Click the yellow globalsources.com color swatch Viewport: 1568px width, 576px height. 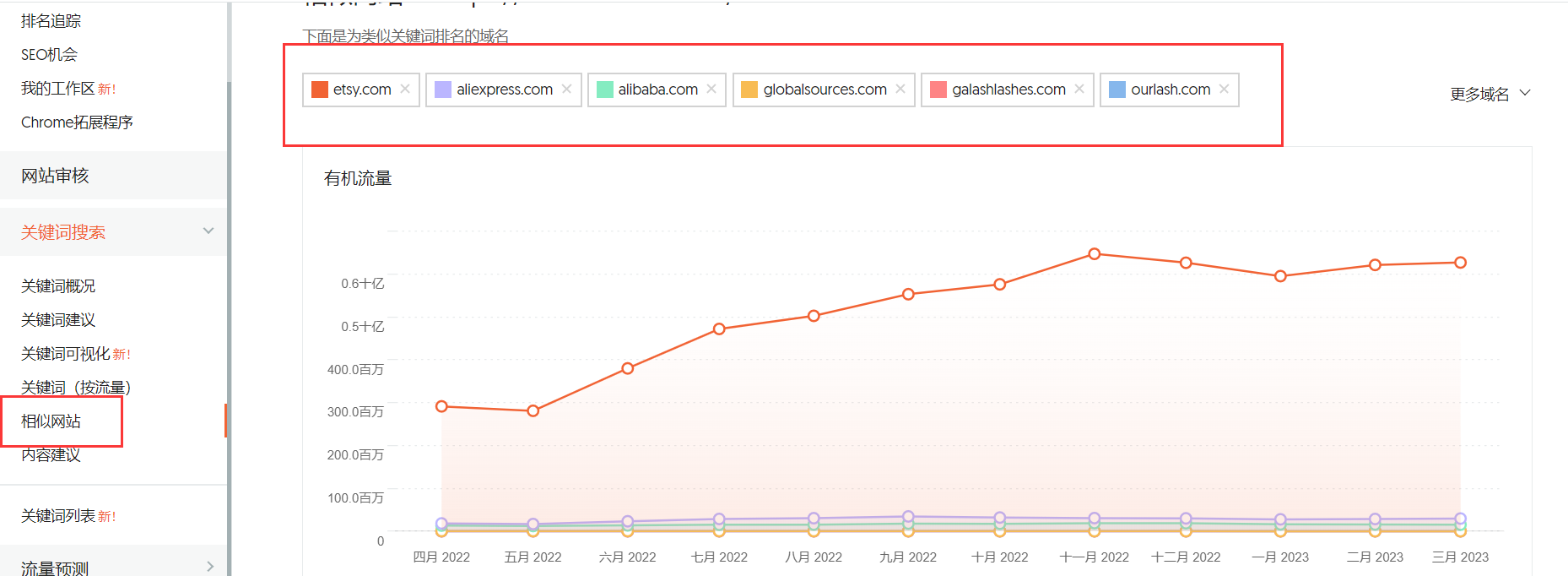749,90
